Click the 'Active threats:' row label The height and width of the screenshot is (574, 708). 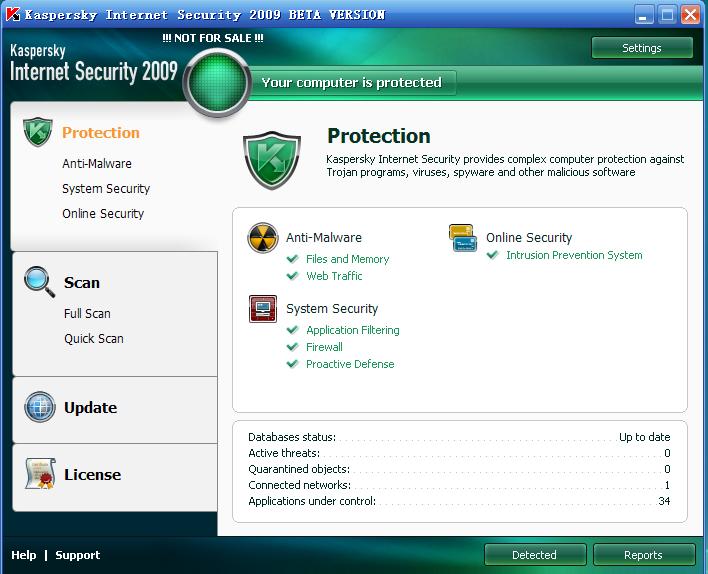[x=284, y=453]
